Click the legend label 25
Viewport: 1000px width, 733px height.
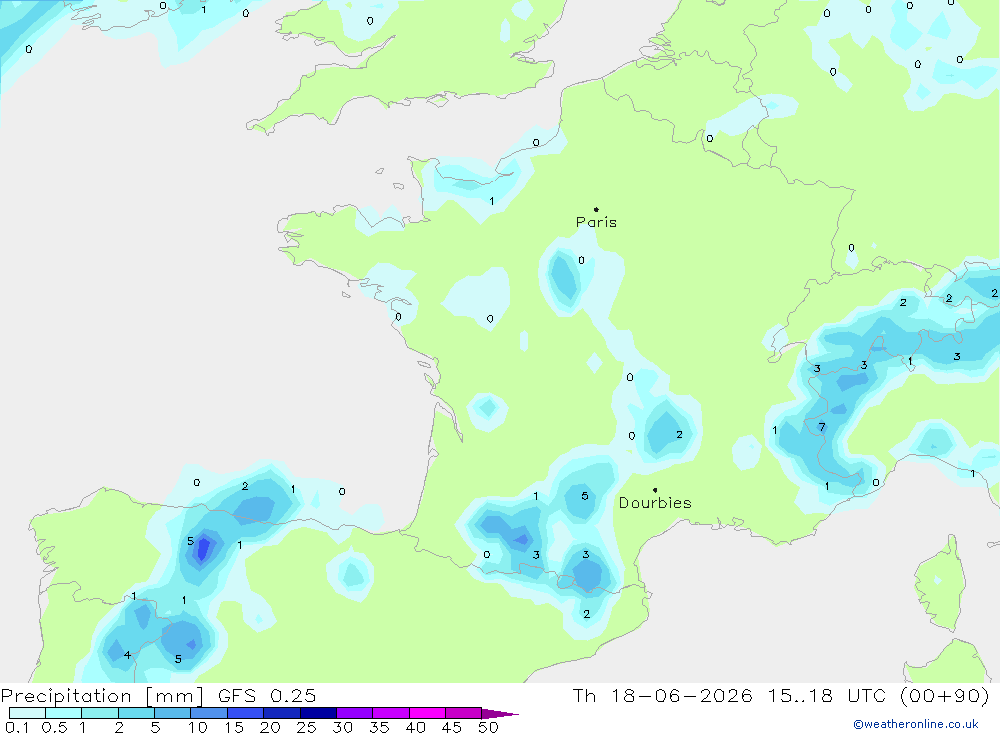307,727
